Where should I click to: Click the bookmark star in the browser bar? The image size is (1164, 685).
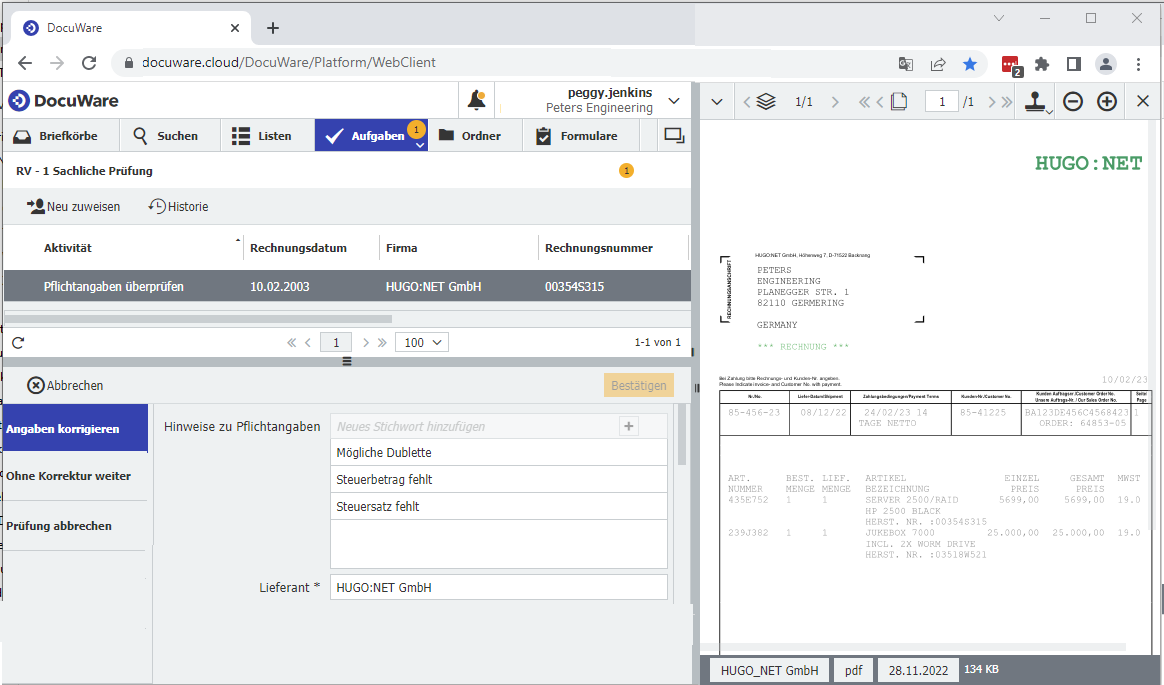(x=970, y=63)
